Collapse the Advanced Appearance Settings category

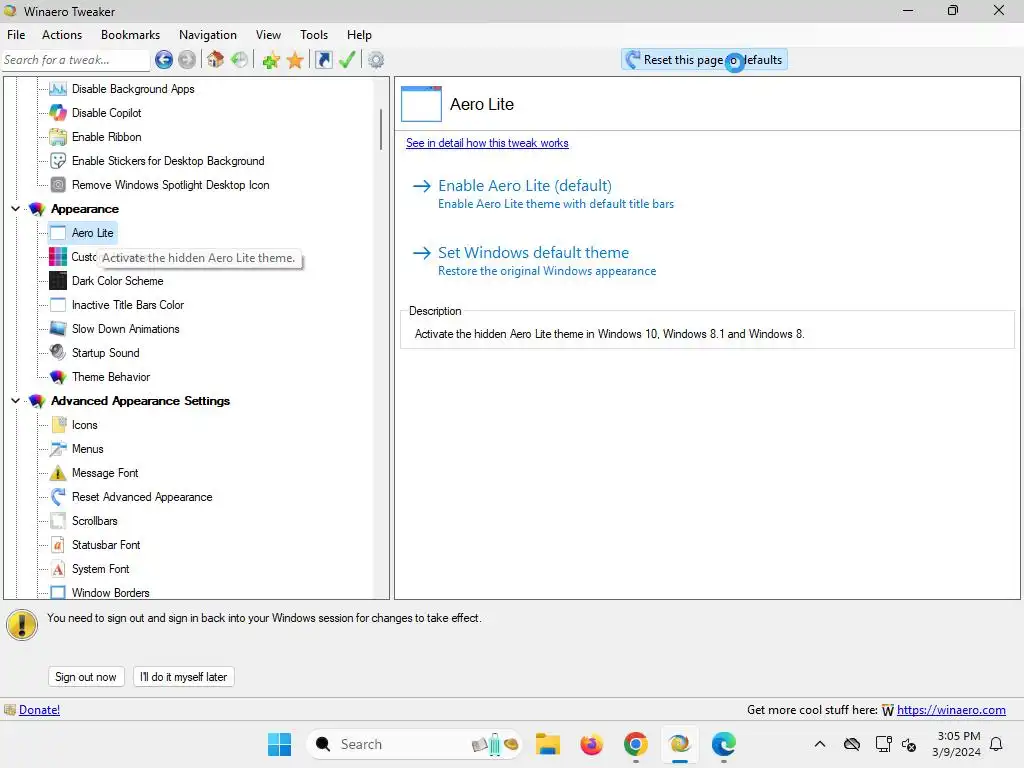pyautogui.click(x=15, y=401)
